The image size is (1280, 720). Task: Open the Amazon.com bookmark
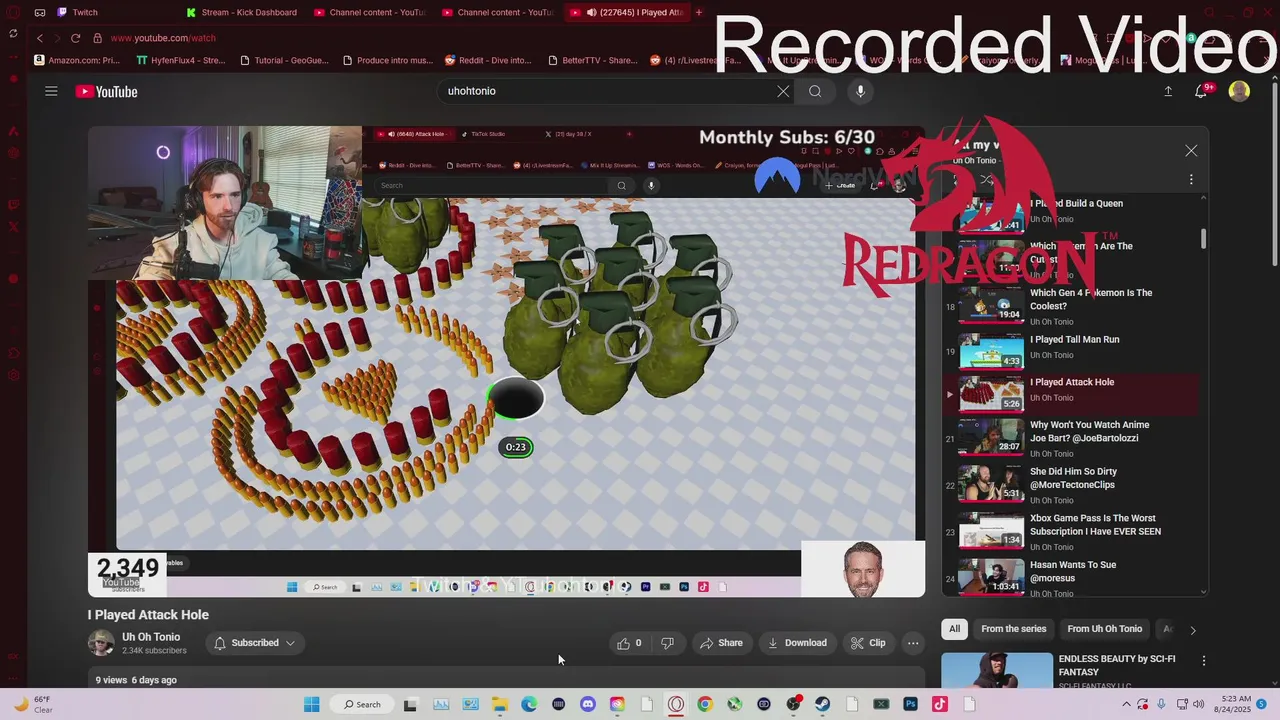tap(77, 60)
